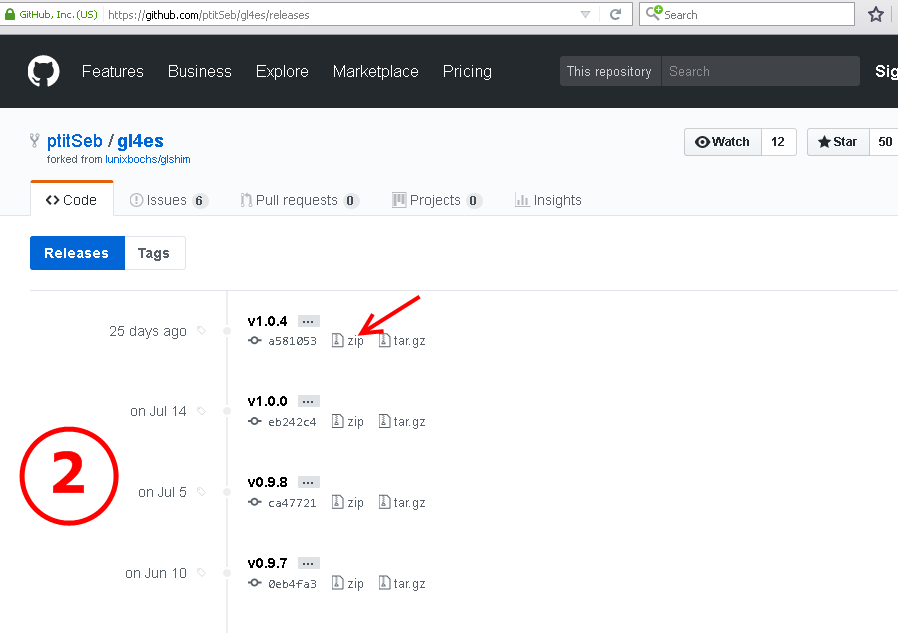
Task: Click the commit icon beside 0eb4fa3
Action: [254, 583]
